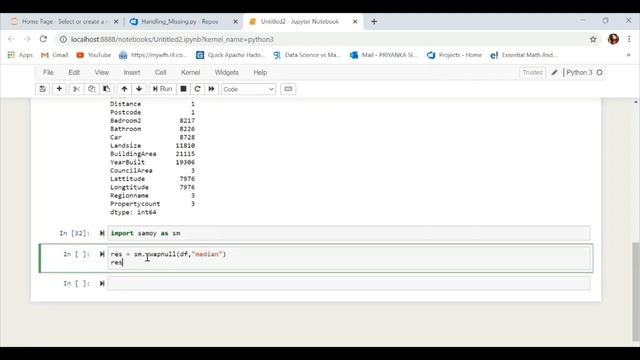Run cell icon beside the empty cell
This screenshot has width=640, height=360.
102,283
